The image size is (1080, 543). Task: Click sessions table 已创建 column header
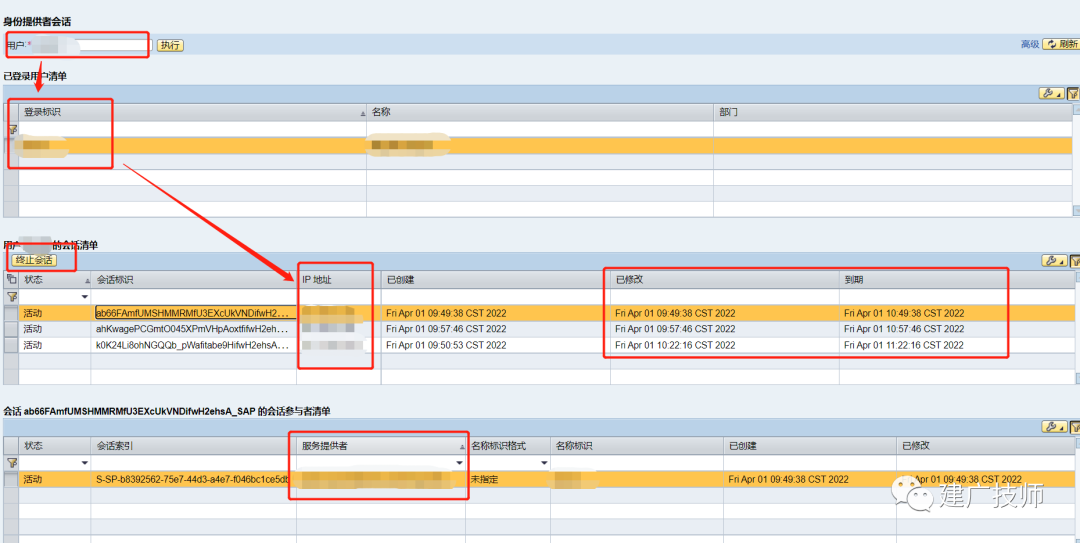[x=495, y=280]
